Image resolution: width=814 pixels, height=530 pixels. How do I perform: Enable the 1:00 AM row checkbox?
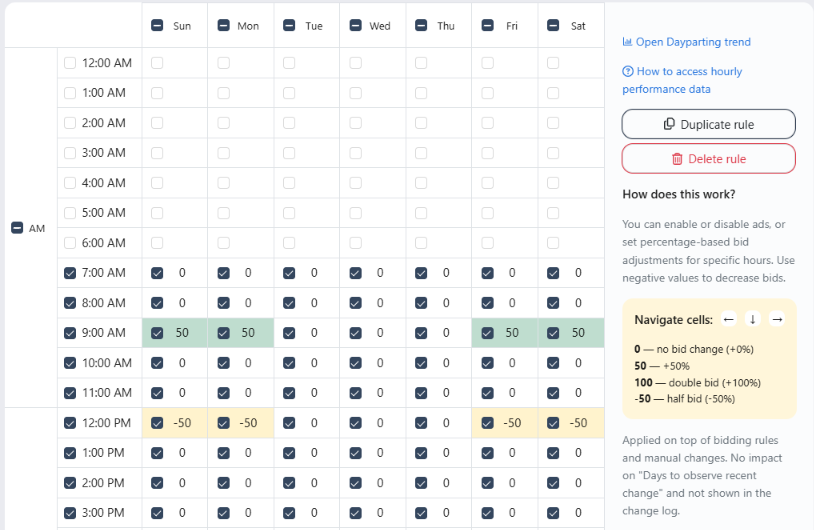70,93
